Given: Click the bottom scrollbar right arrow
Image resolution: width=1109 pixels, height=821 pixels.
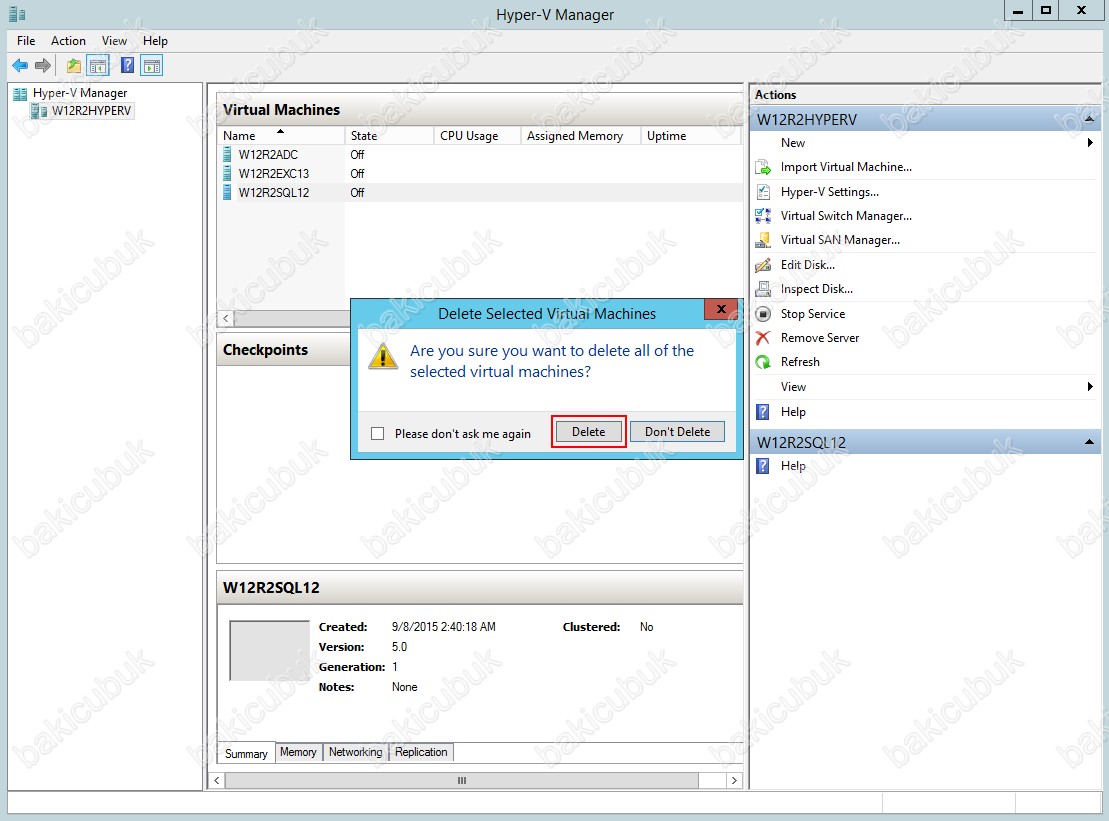Looking at the screenshot, I should 734,781.
